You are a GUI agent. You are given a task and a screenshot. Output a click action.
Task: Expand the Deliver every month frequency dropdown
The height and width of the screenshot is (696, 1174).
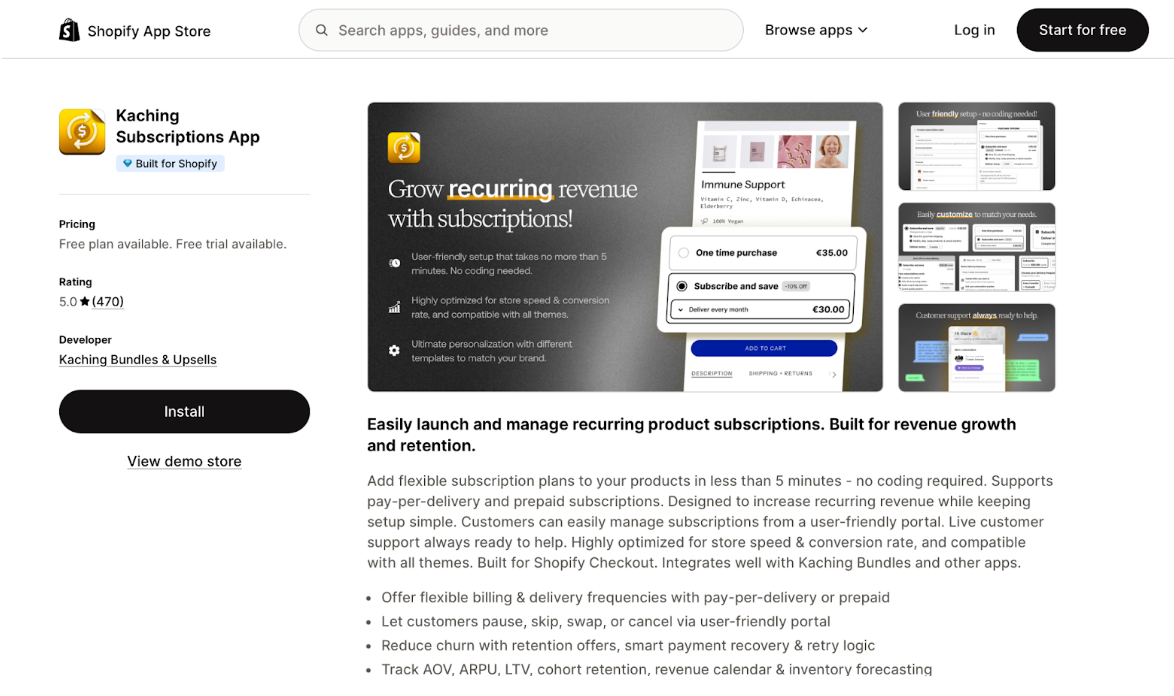click(681, 309)
